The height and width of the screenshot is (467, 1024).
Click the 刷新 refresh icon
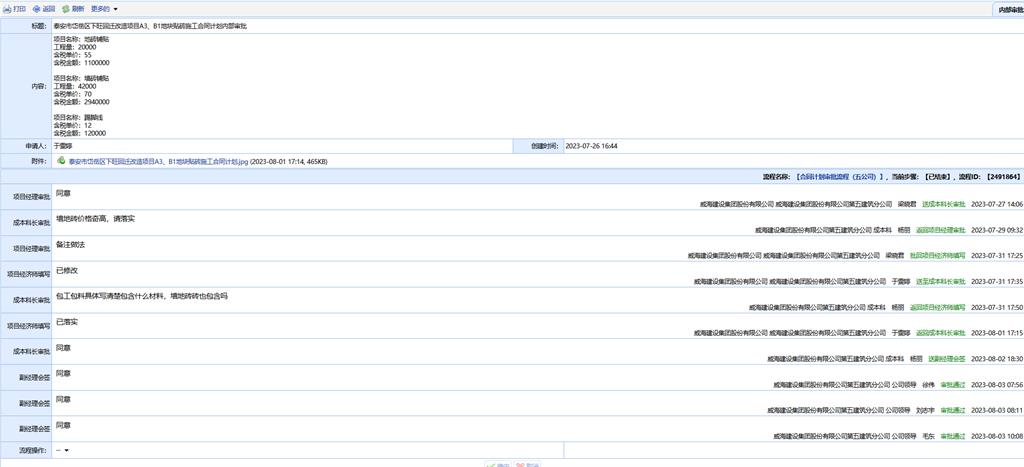[66, 8]
